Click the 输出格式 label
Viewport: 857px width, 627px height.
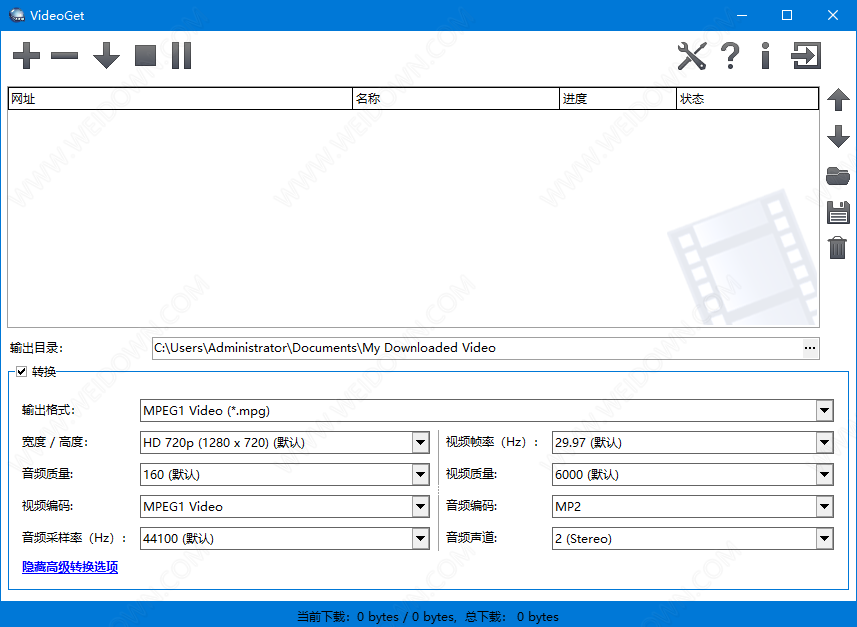[x=49, y=410]
